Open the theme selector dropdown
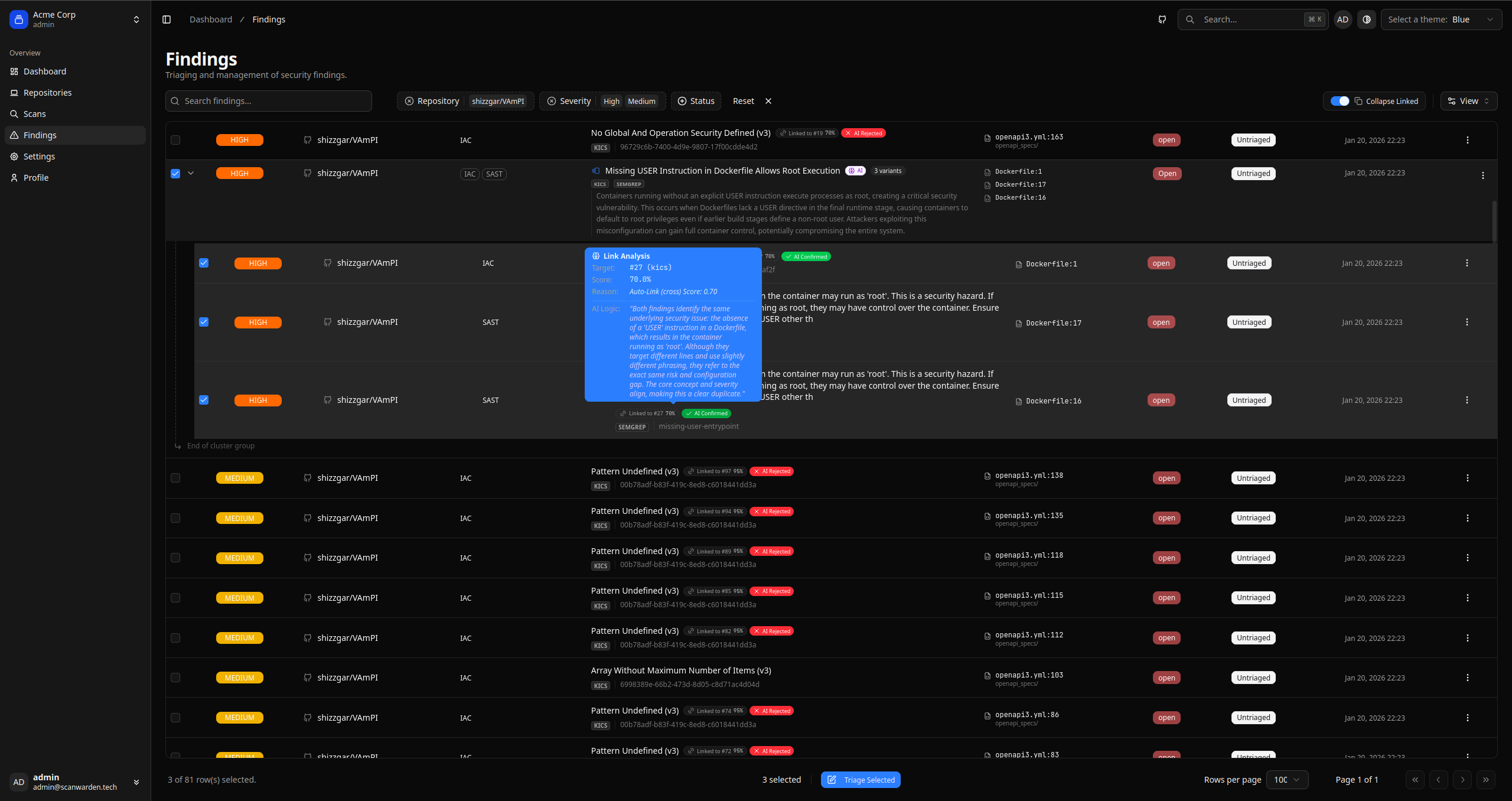The image size is (1512, 801). [1441, 19]
